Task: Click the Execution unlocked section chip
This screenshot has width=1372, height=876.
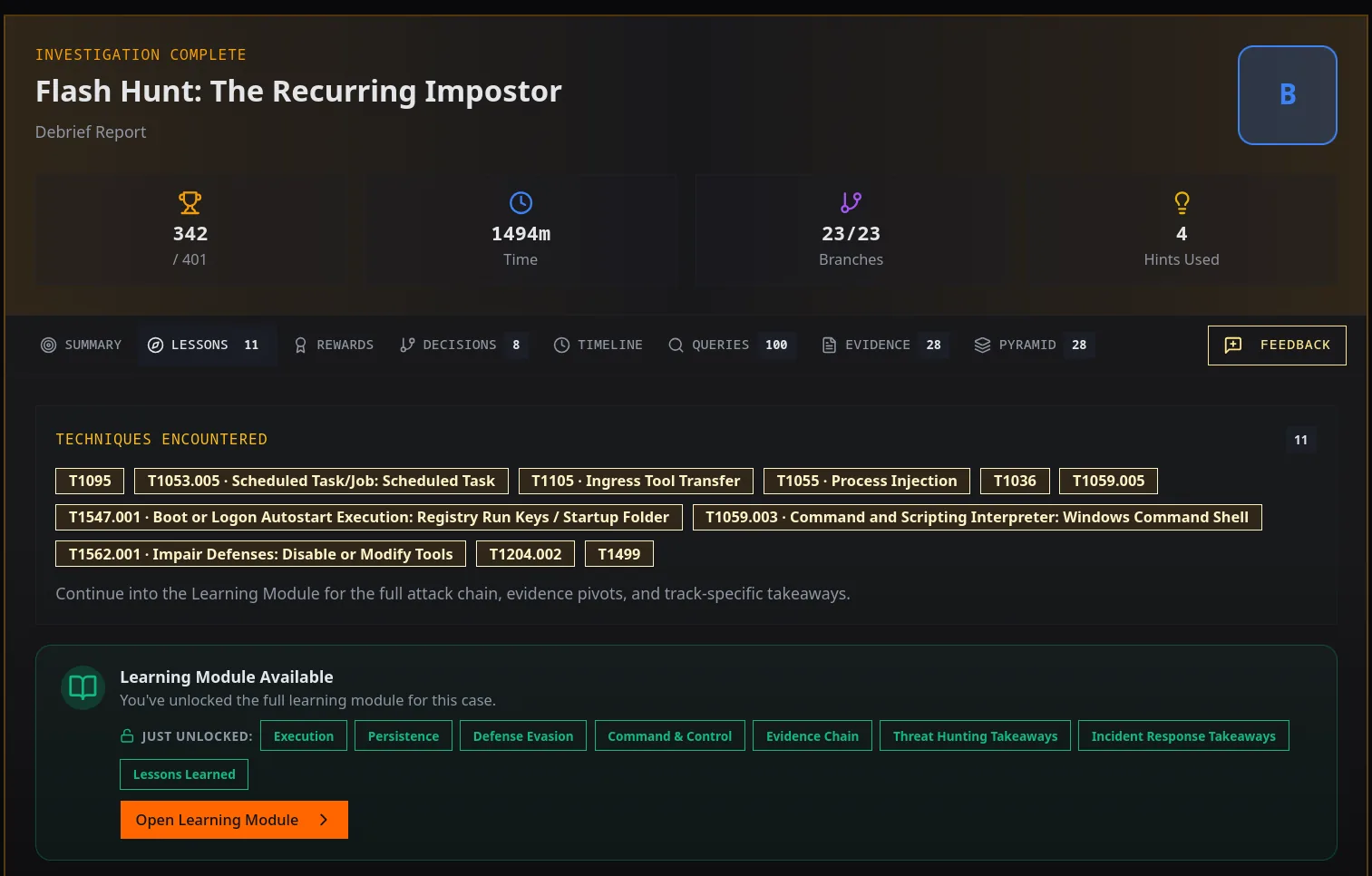Action: pos(304,736)
